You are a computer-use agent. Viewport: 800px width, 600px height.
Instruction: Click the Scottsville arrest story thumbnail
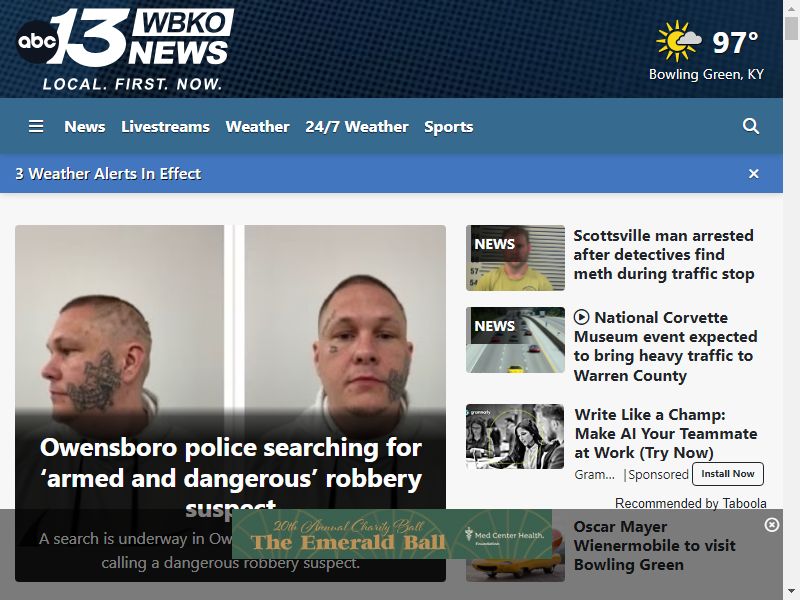[515, 258]
